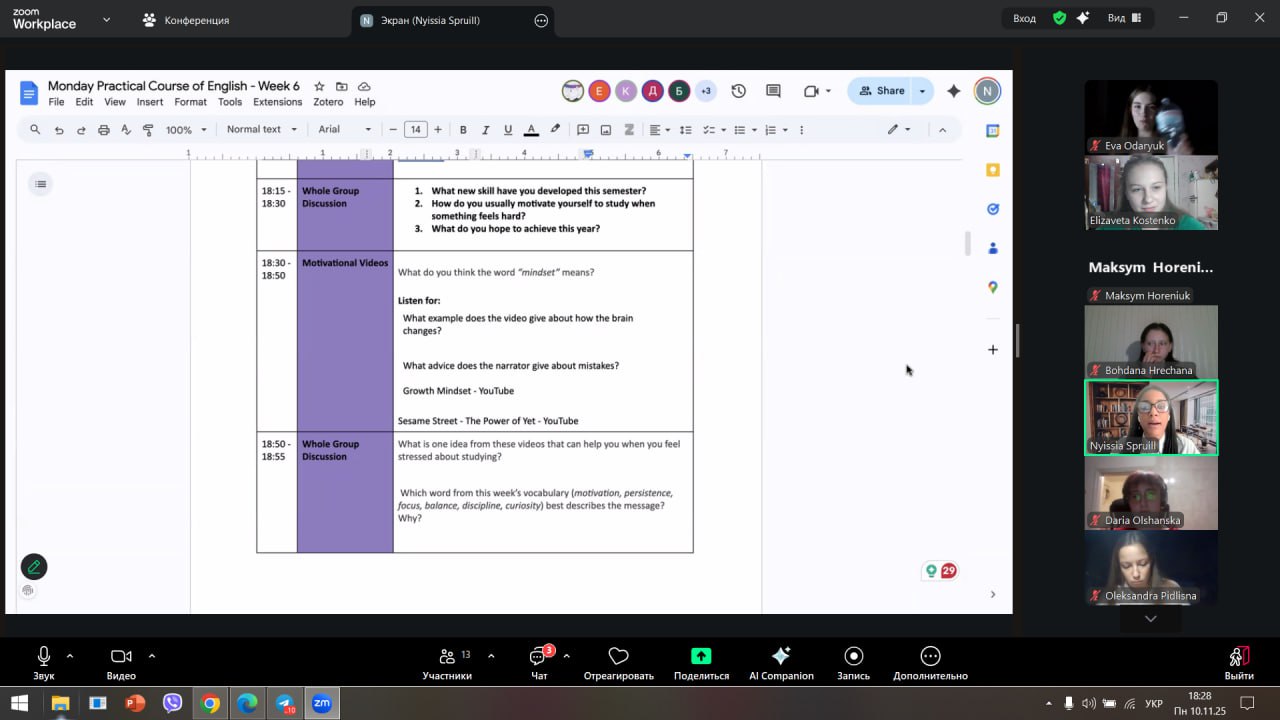
Task: Toggle the Zoom video camera
Action: (121, 656)
